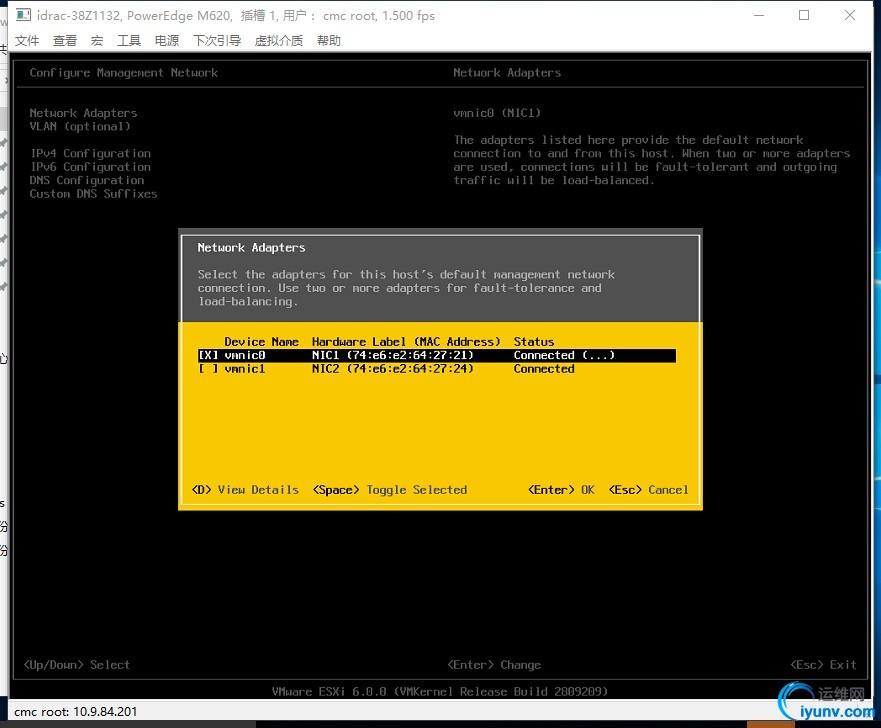Image resolution: width=881 pixels, height=728 pixels.
Task: Select DNS Configuration entry
Action: 87,180
